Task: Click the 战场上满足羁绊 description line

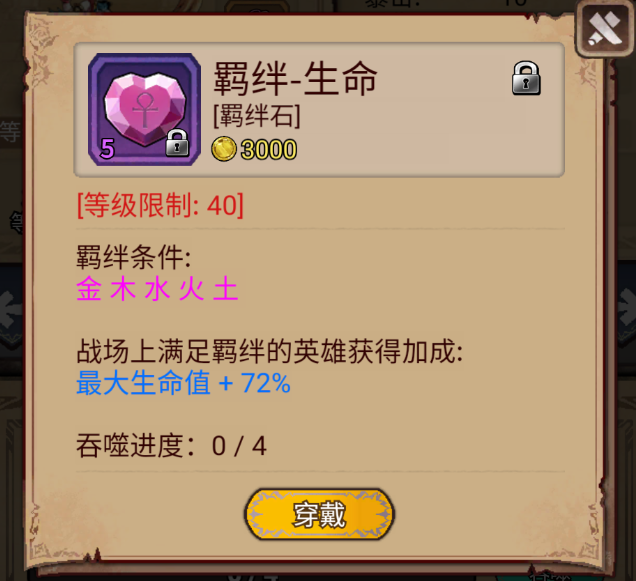Action: point(269,351)
